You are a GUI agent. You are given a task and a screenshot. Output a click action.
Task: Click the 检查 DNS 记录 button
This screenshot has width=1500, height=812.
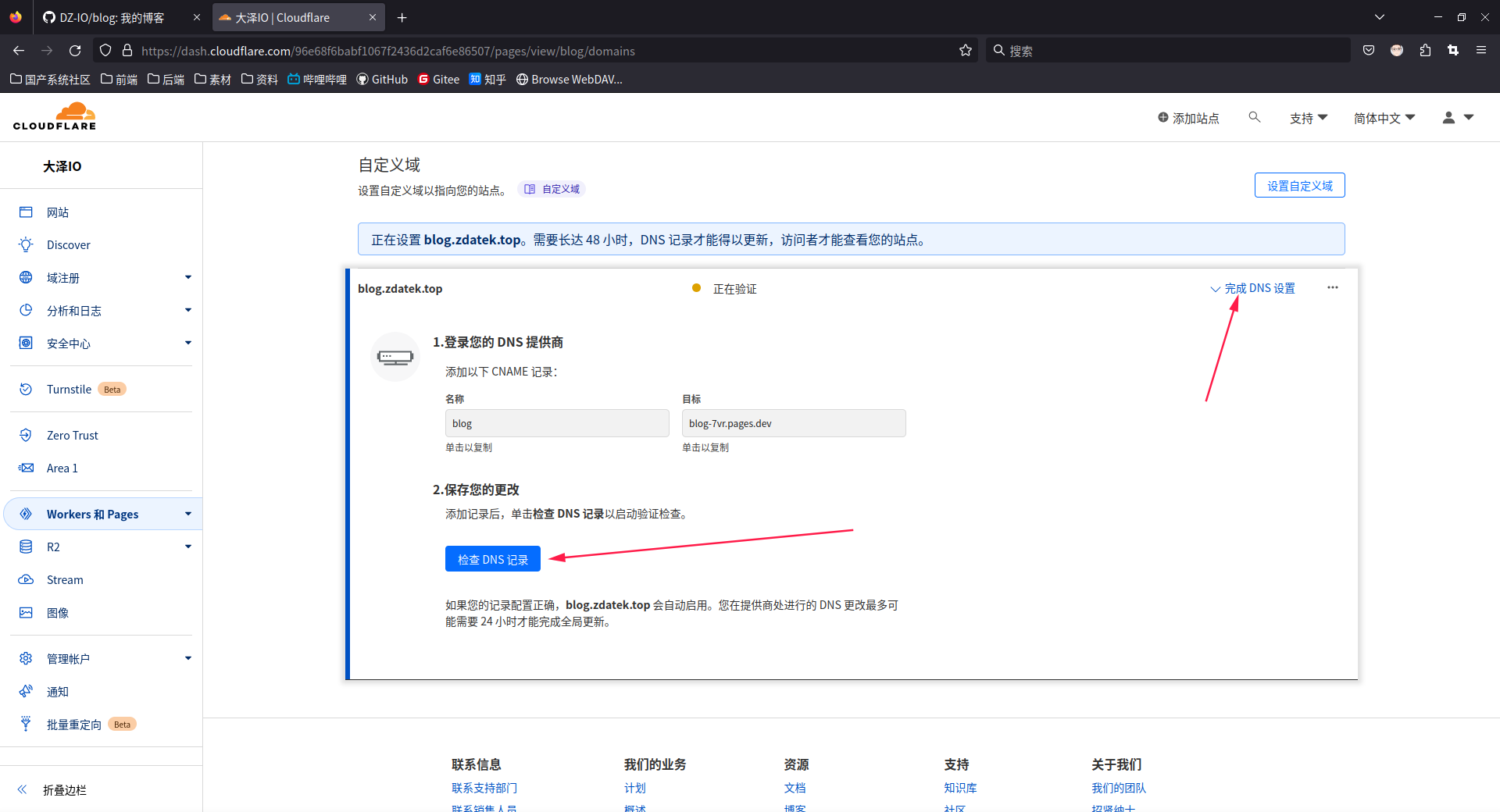(x=492, y=559)
